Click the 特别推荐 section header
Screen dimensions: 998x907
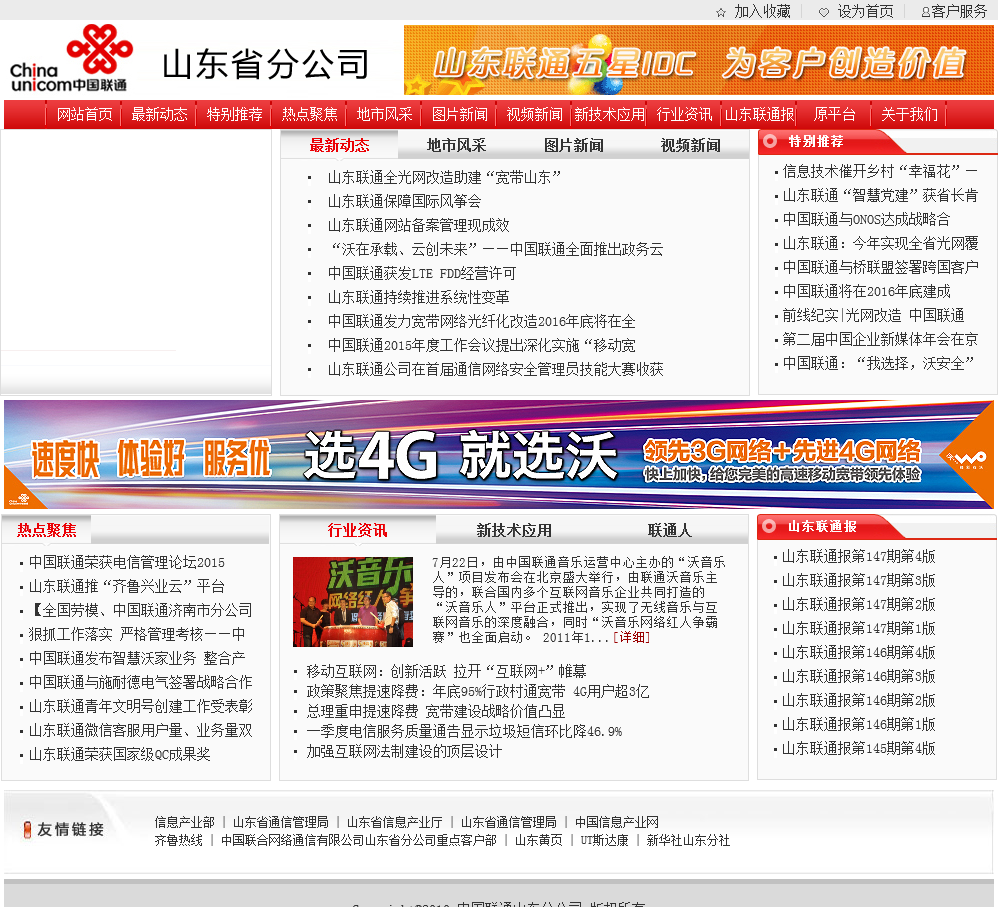pos(815,141)
